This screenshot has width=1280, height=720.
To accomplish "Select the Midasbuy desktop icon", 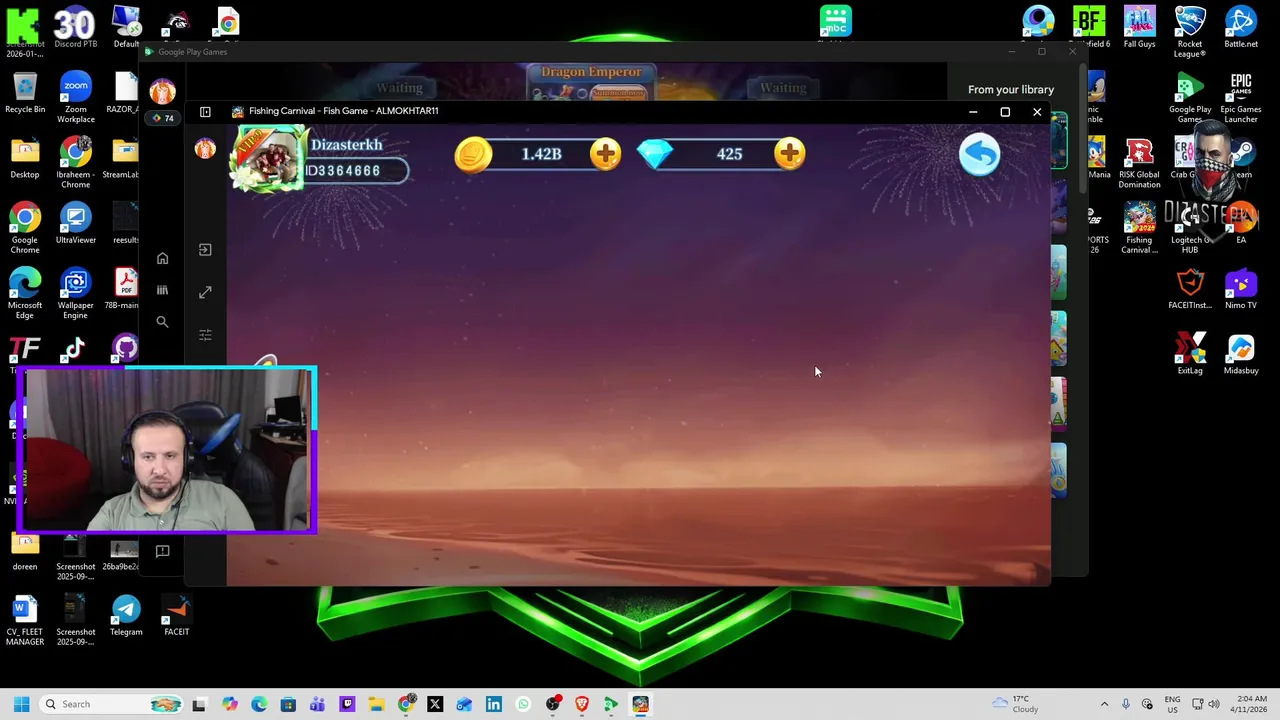I will coord(1241,354).
